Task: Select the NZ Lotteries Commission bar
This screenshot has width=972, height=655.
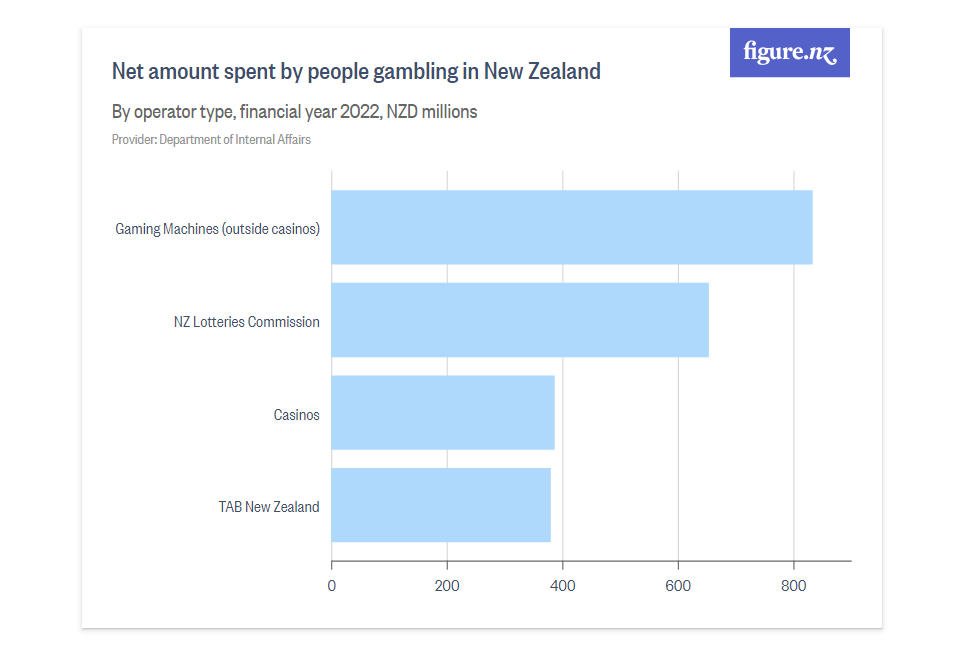Action: [x=520, y=320]
